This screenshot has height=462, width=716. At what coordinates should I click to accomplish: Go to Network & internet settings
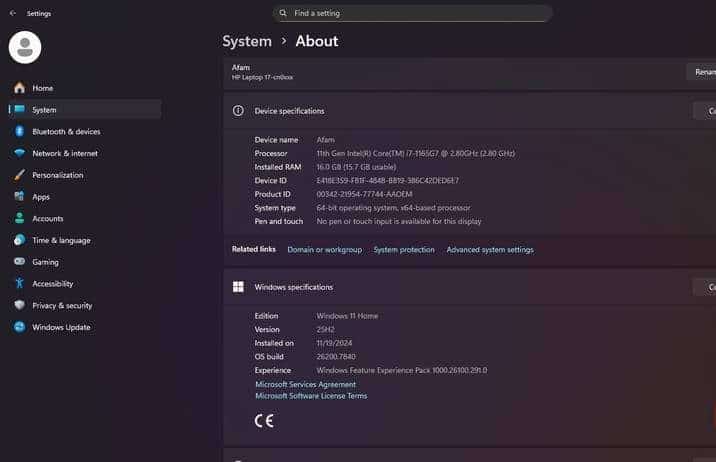85,153
